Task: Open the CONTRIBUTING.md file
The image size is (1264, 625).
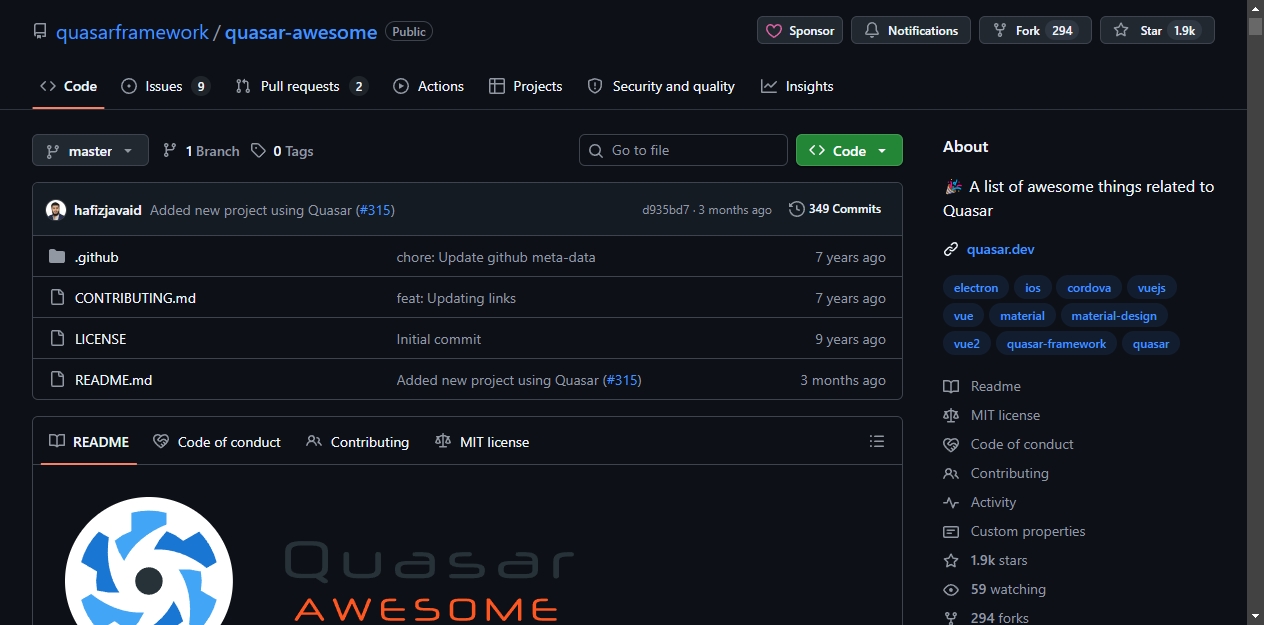Action: point(135,298)
